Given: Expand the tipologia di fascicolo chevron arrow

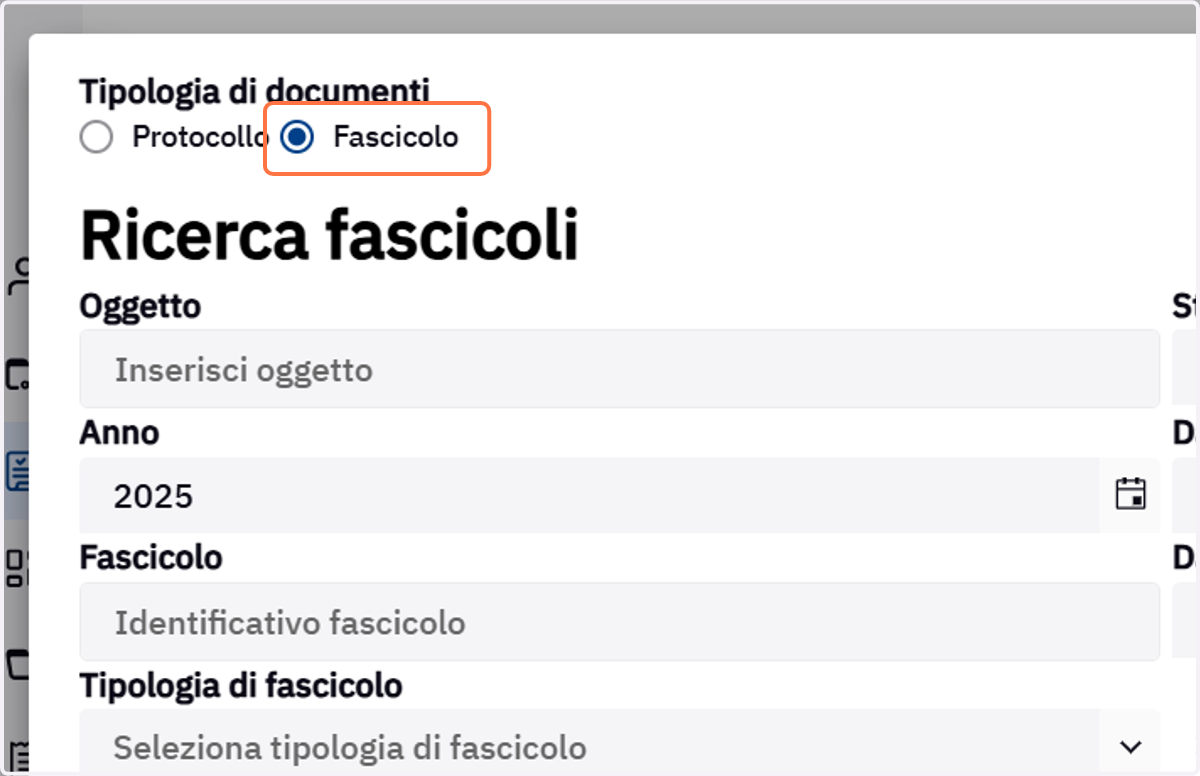Looking at the screenshot, I should click(x=1131, y=746).
